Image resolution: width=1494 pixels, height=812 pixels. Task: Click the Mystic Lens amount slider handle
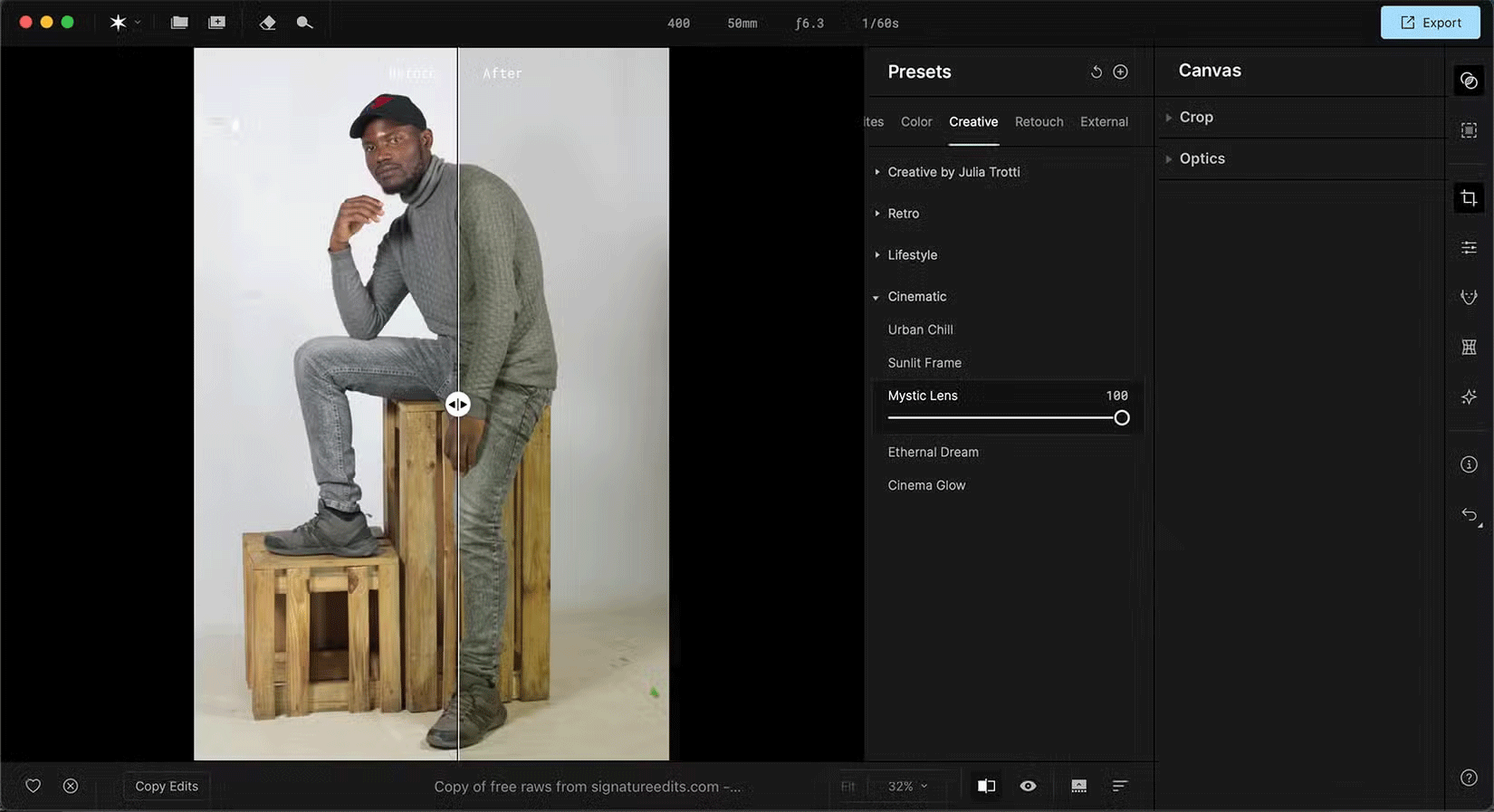tap(1122, 418)
